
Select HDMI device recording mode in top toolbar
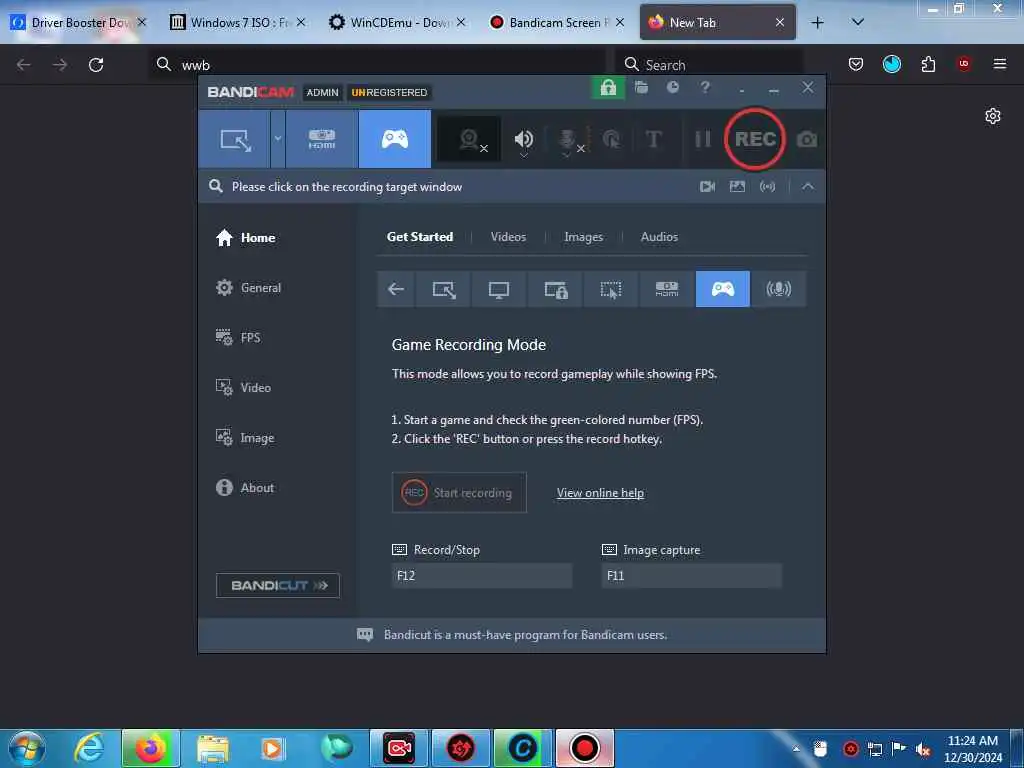pyautogui.click(x=321, y=139)
